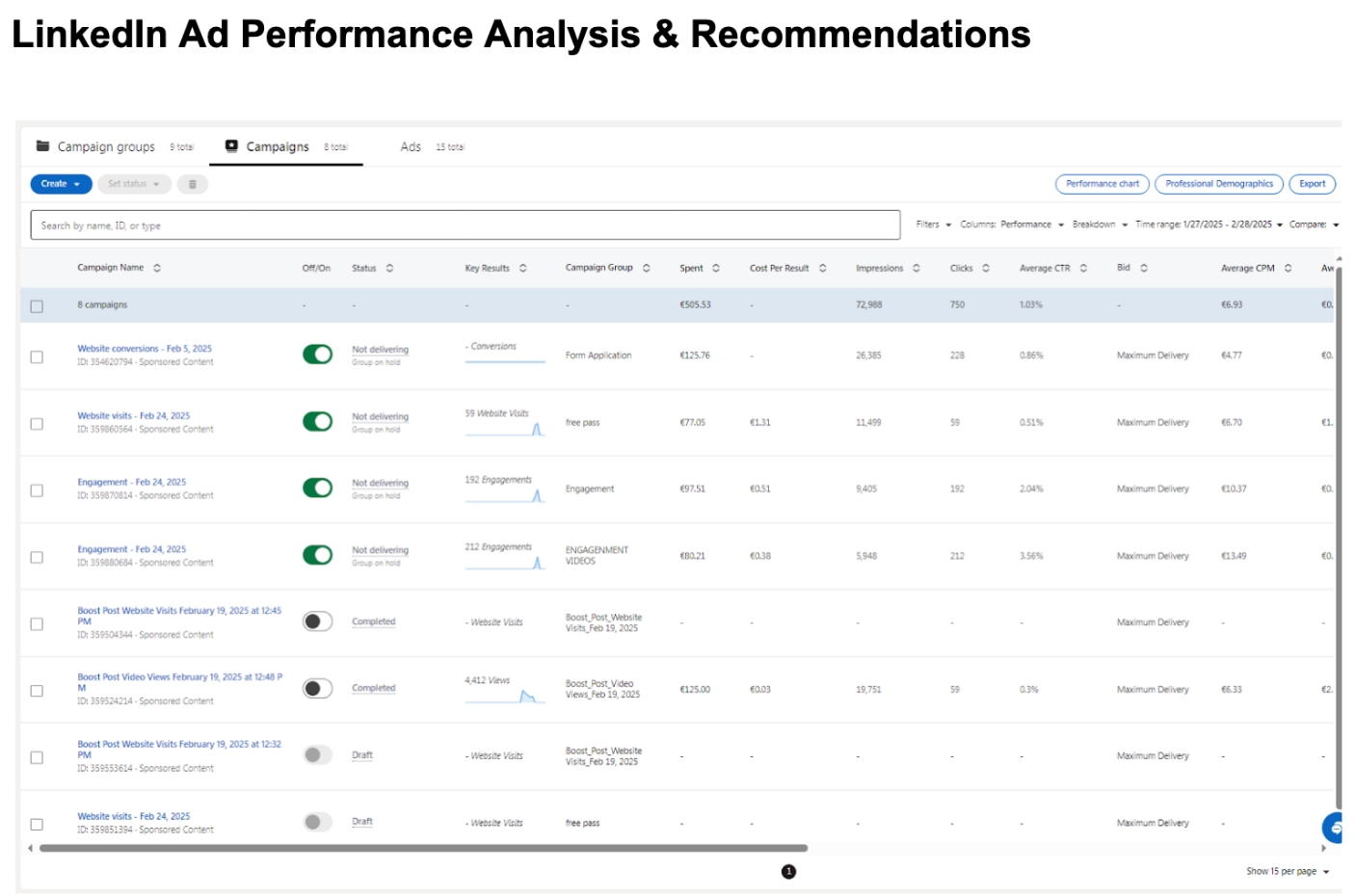Sort by Campaign Group column arrows
Screen dimensions: 1355x896
646,268
